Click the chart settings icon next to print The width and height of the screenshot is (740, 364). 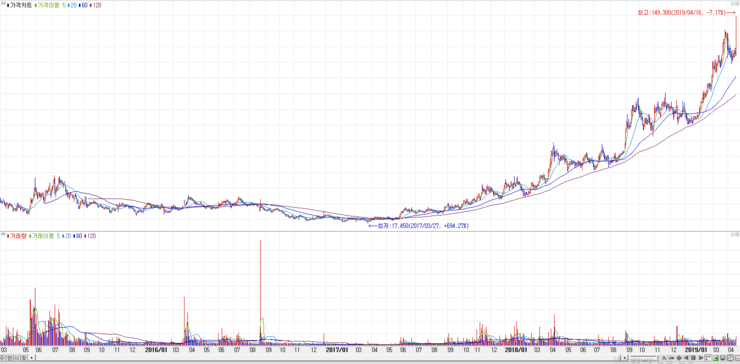click(x=731, y=358)
